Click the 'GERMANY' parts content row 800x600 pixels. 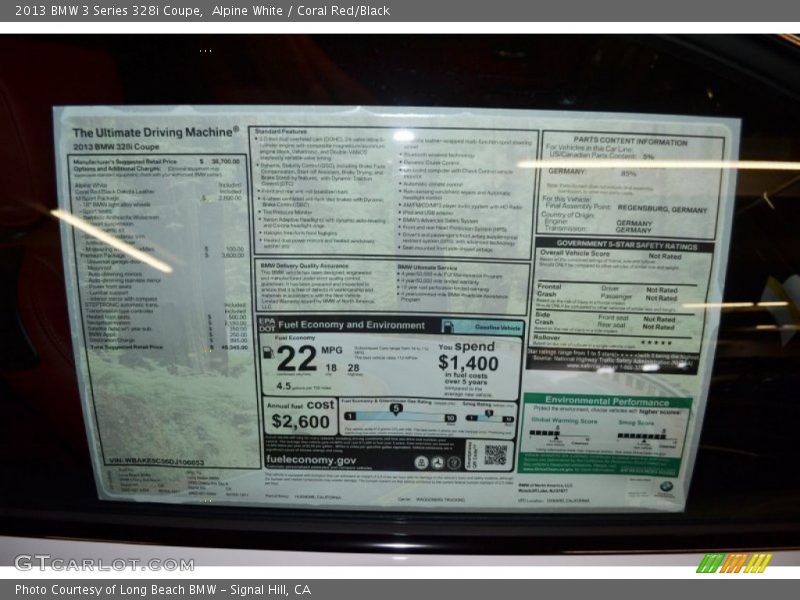click(x=593, y=172)
